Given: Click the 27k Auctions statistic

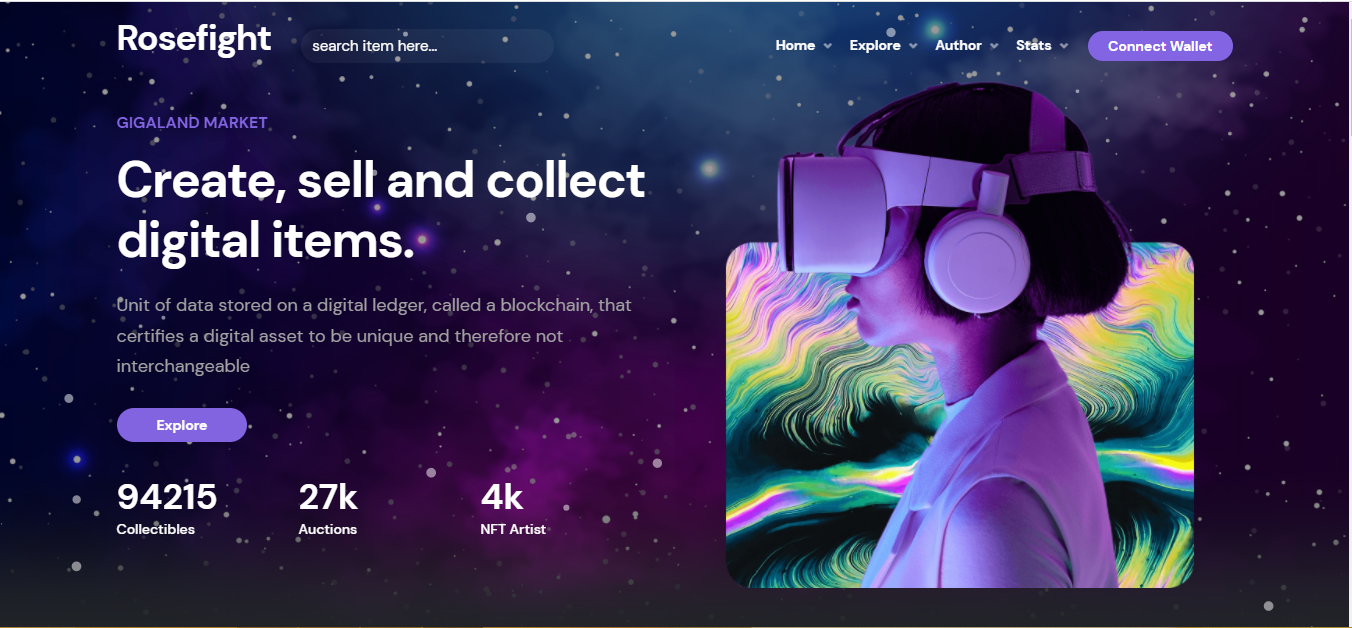Looking at the screenshot, I should [328, 509].
